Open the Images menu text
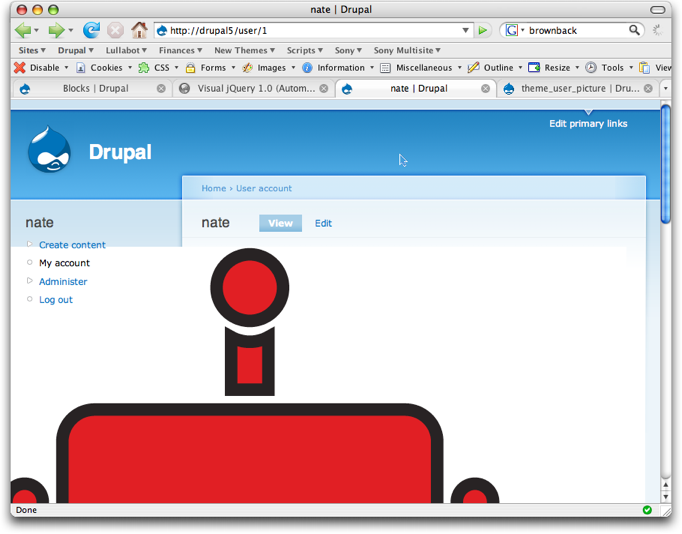 [x=271, y=68]
